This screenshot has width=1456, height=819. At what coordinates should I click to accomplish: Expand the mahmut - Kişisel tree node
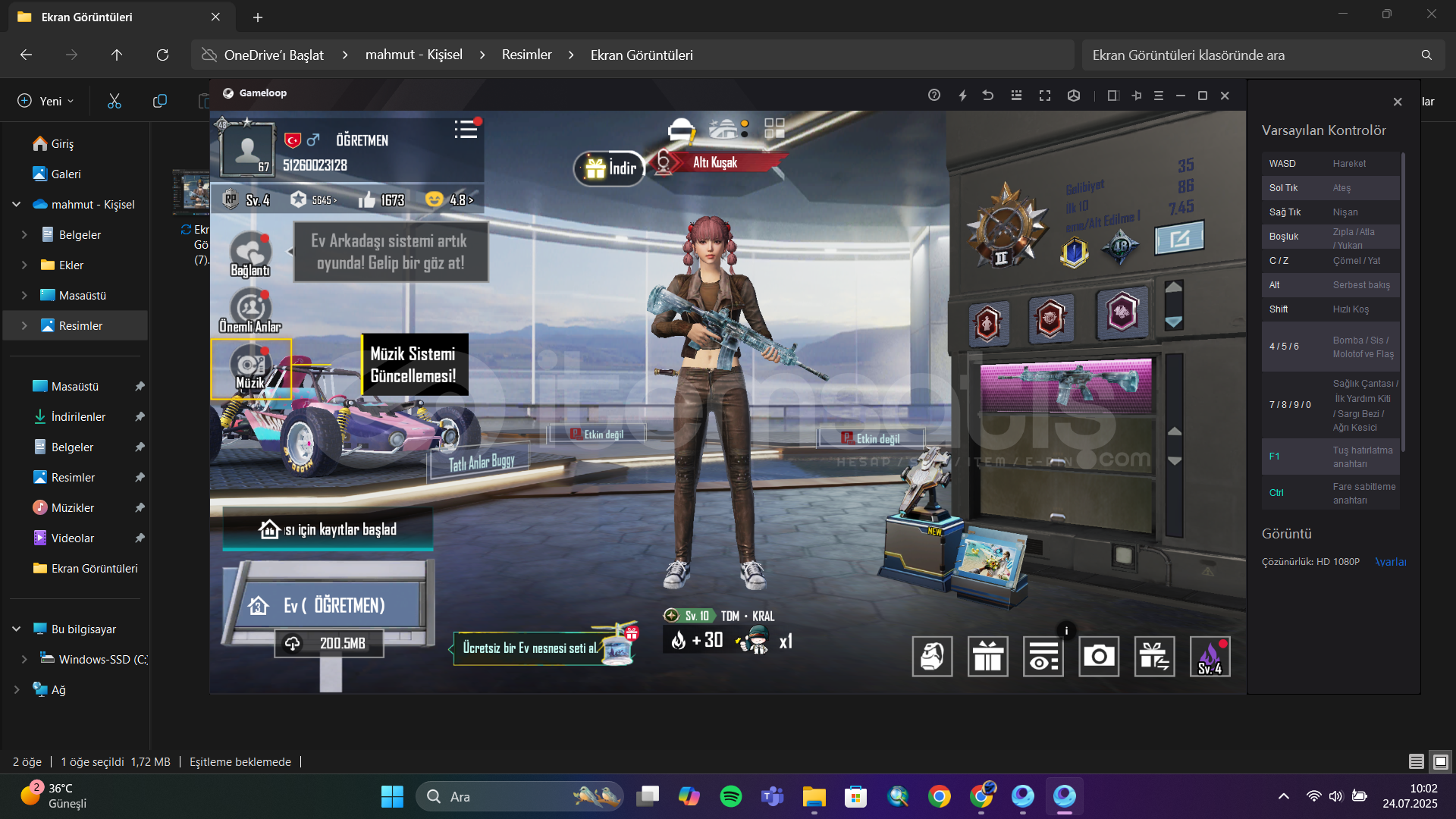(16, 205)
